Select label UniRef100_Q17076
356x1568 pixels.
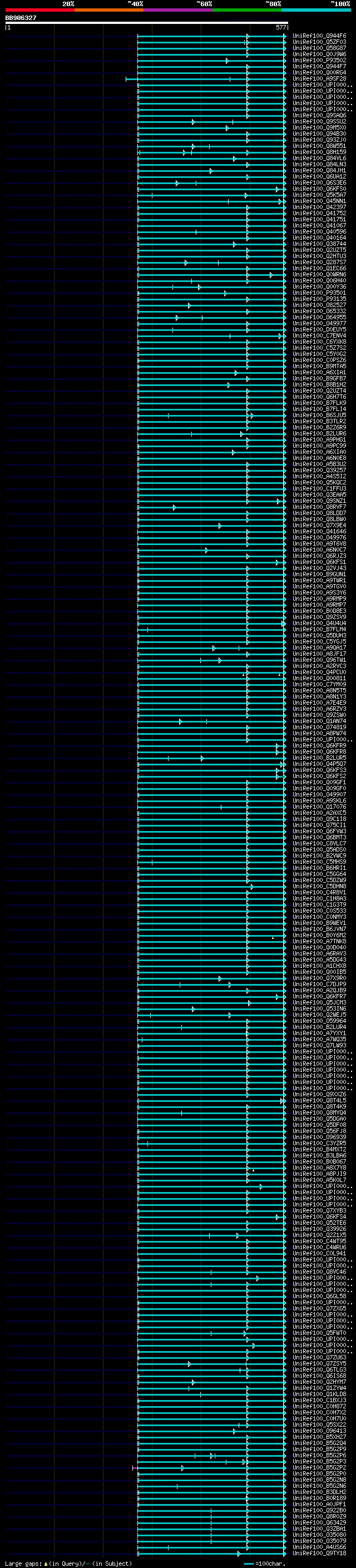[319, 807]
